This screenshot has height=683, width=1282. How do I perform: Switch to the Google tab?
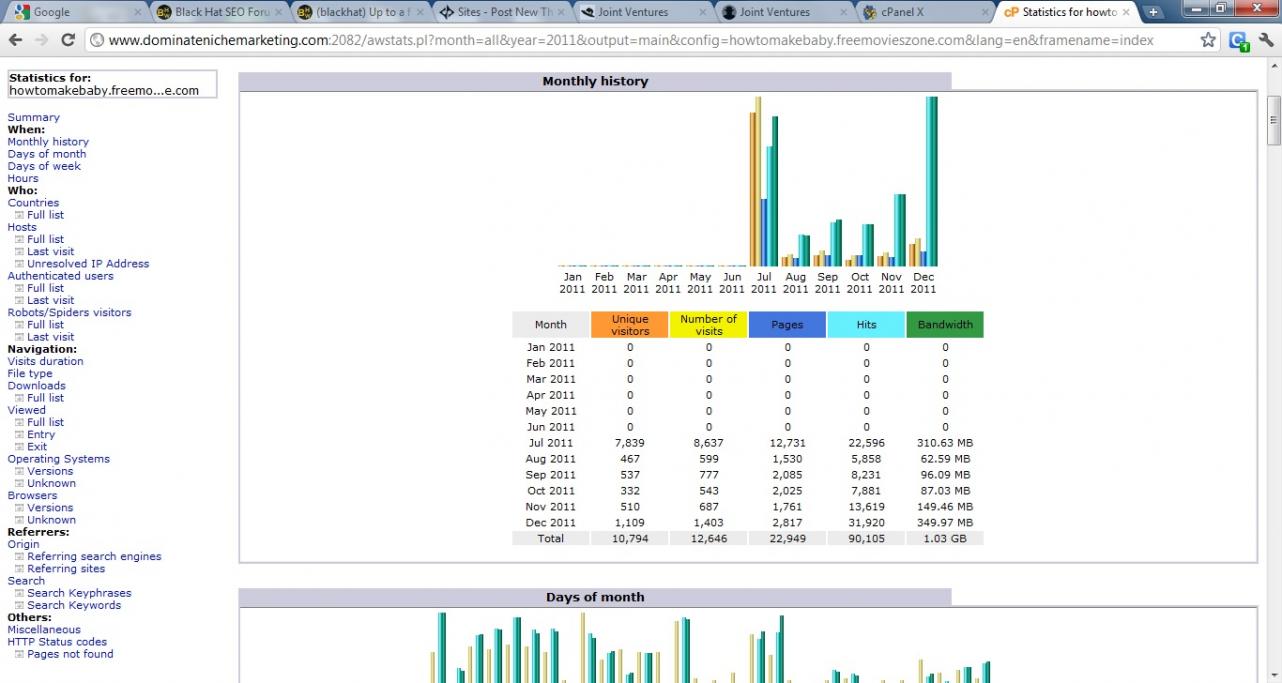[75, 13]
